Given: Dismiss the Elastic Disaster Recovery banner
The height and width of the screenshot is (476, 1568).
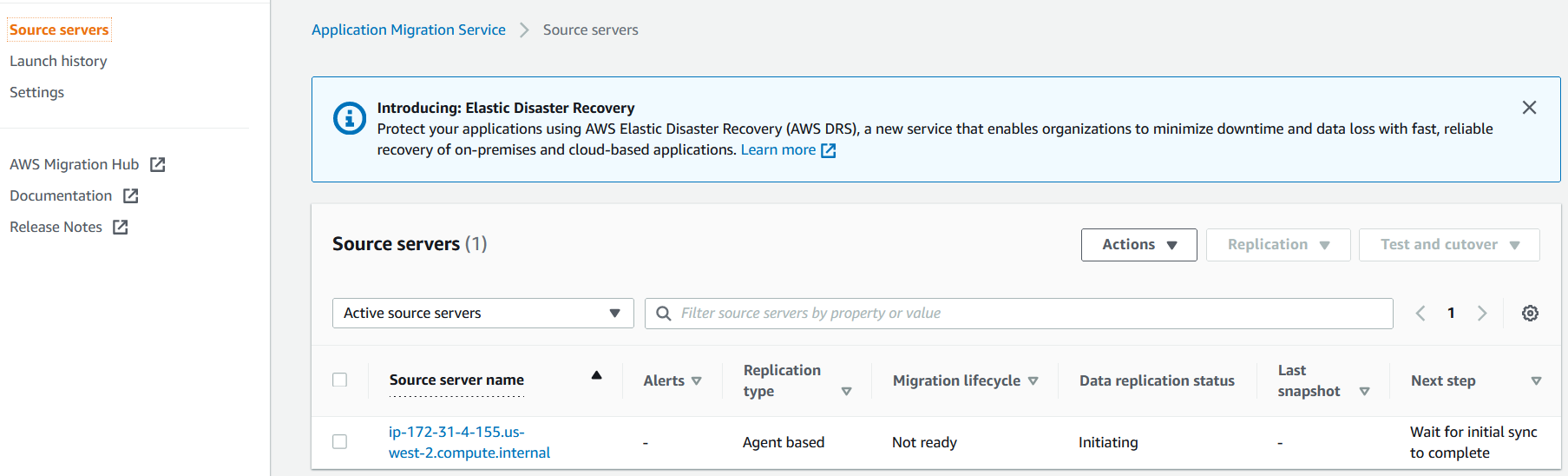Looking at the screenshot, I should [x=1529, y=108].
